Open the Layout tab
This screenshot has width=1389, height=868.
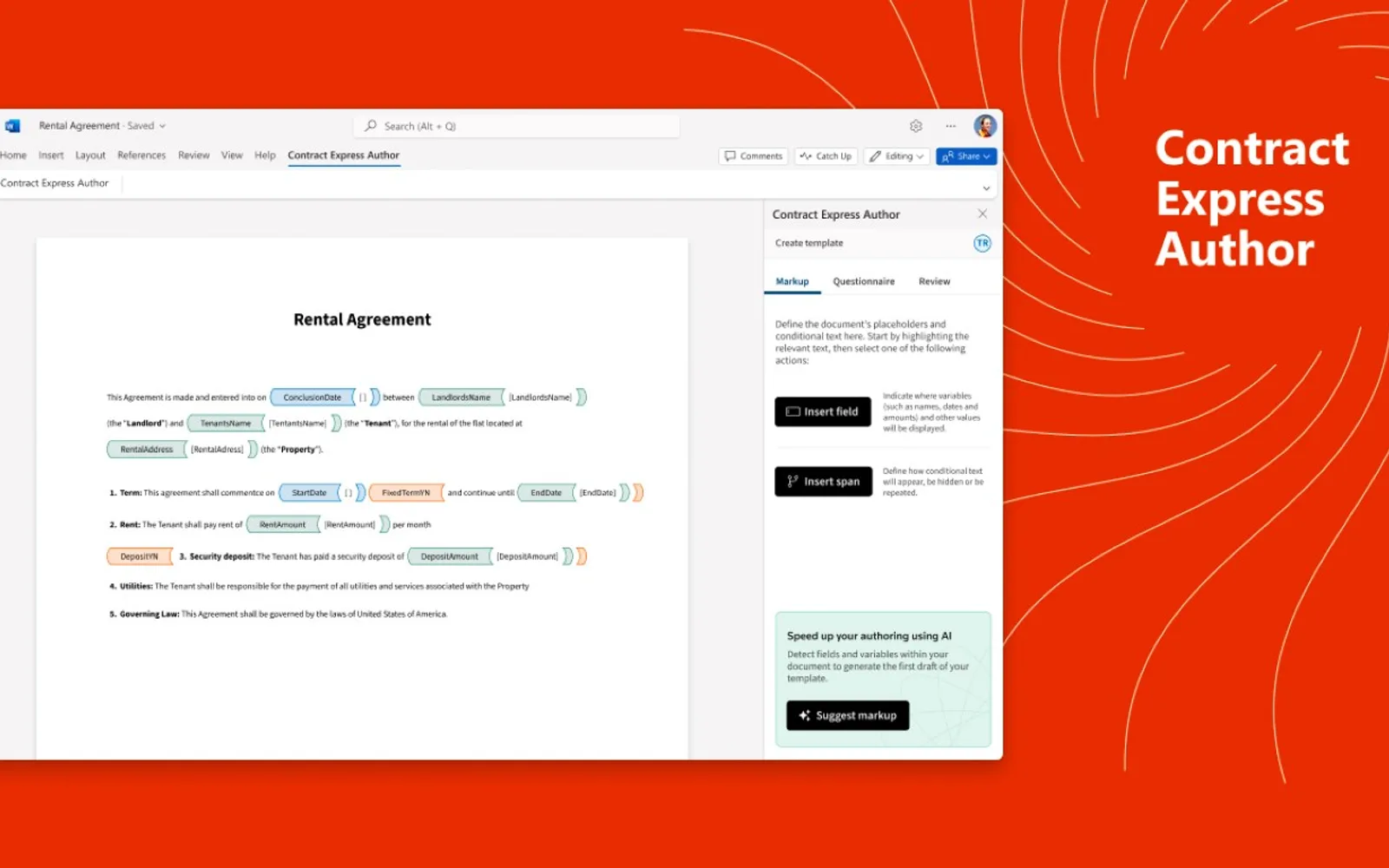tap(90, 155)
